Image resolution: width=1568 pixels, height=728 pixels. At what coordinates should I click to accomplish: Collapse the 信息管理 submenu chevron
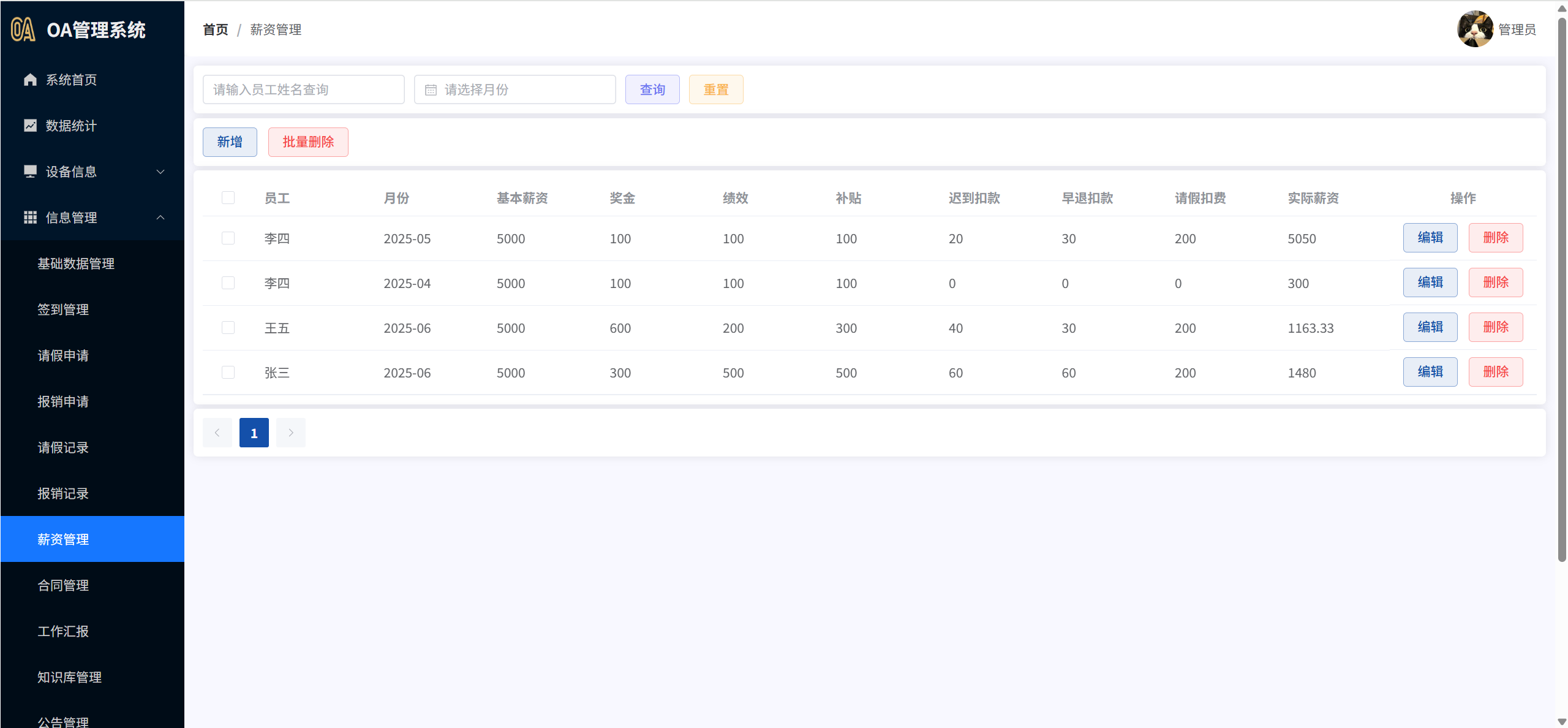pos(160,218)
